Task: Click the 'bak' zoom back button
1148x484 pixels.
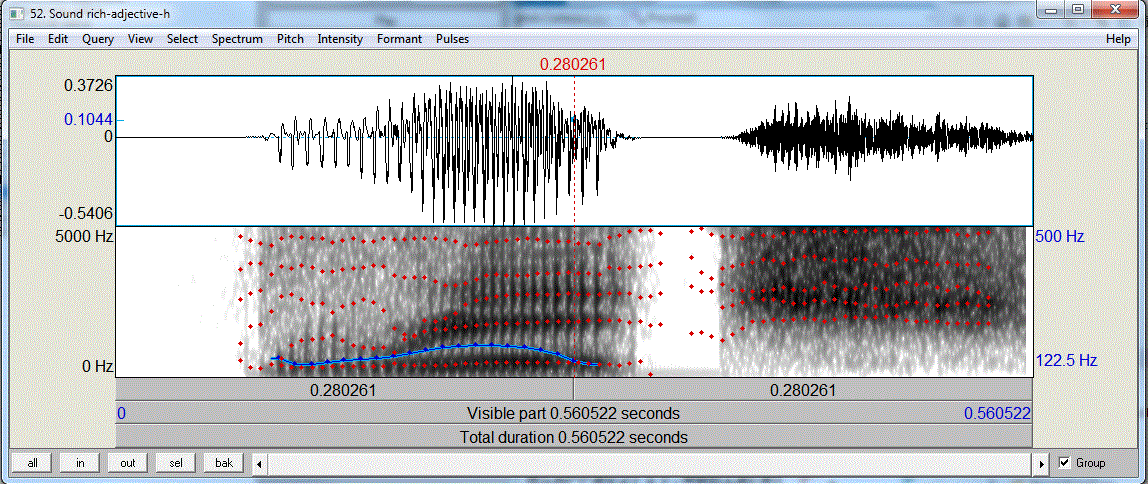Action: coord(224,463)
